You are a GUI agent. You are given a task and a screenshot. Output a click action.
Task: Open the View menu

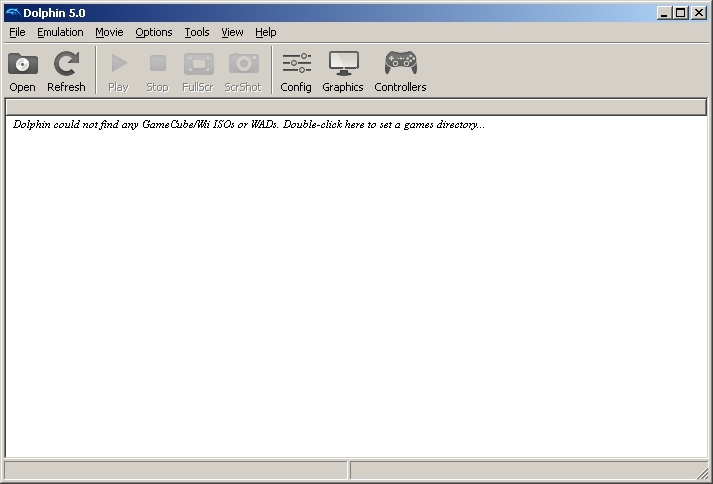[x=232, y=32]
